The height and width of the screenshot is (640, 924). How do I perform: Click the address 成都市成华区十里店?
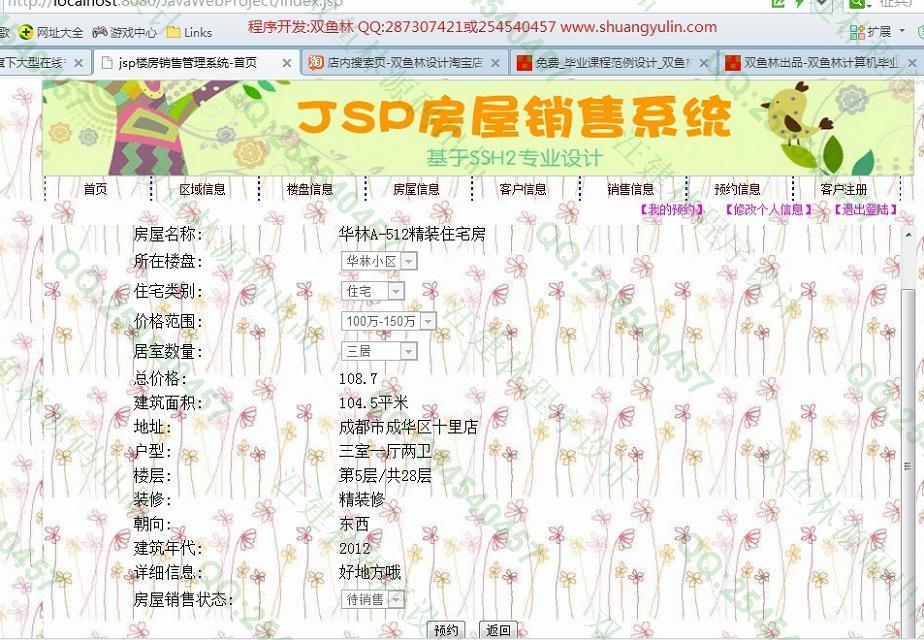(408, 427)
